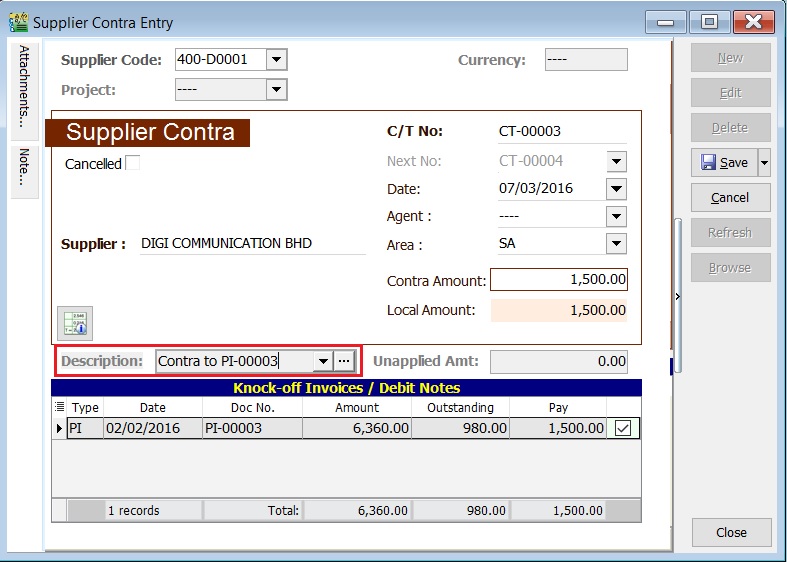Click the Close button at bottom right
This screenshot has height=562, width=787.
pos(731,532)
